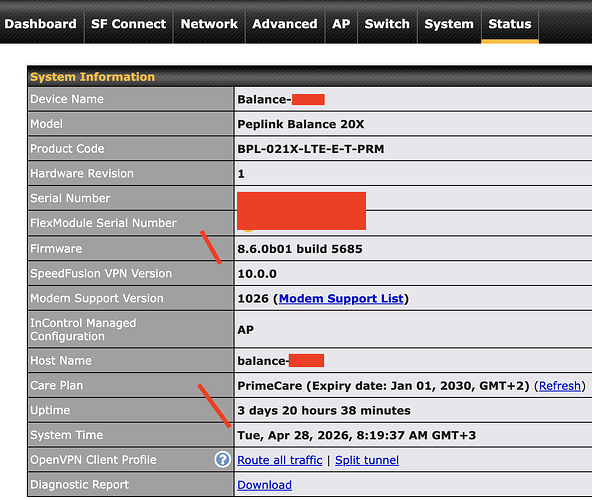Viewport: 592px width, 500px height.
Task: Click the Host Name label
Action: tap(61, 361)
